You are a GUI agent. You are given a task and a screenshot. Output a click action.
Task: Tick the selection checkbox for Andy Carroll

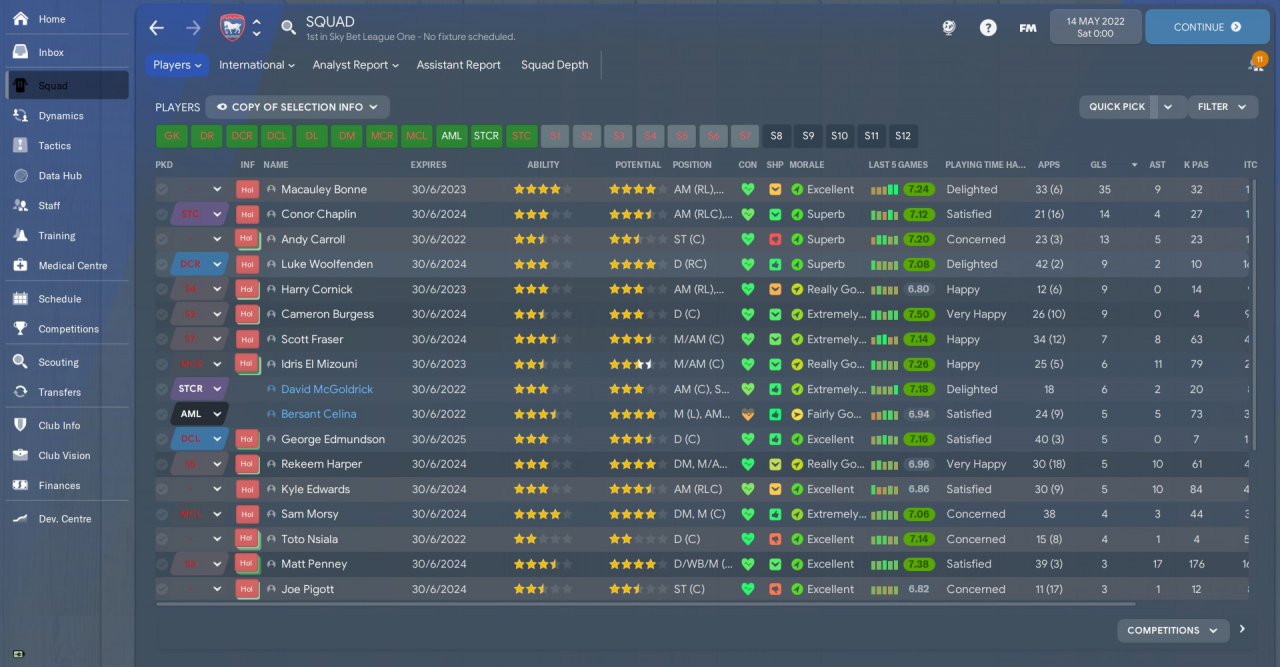coord(163,239)
